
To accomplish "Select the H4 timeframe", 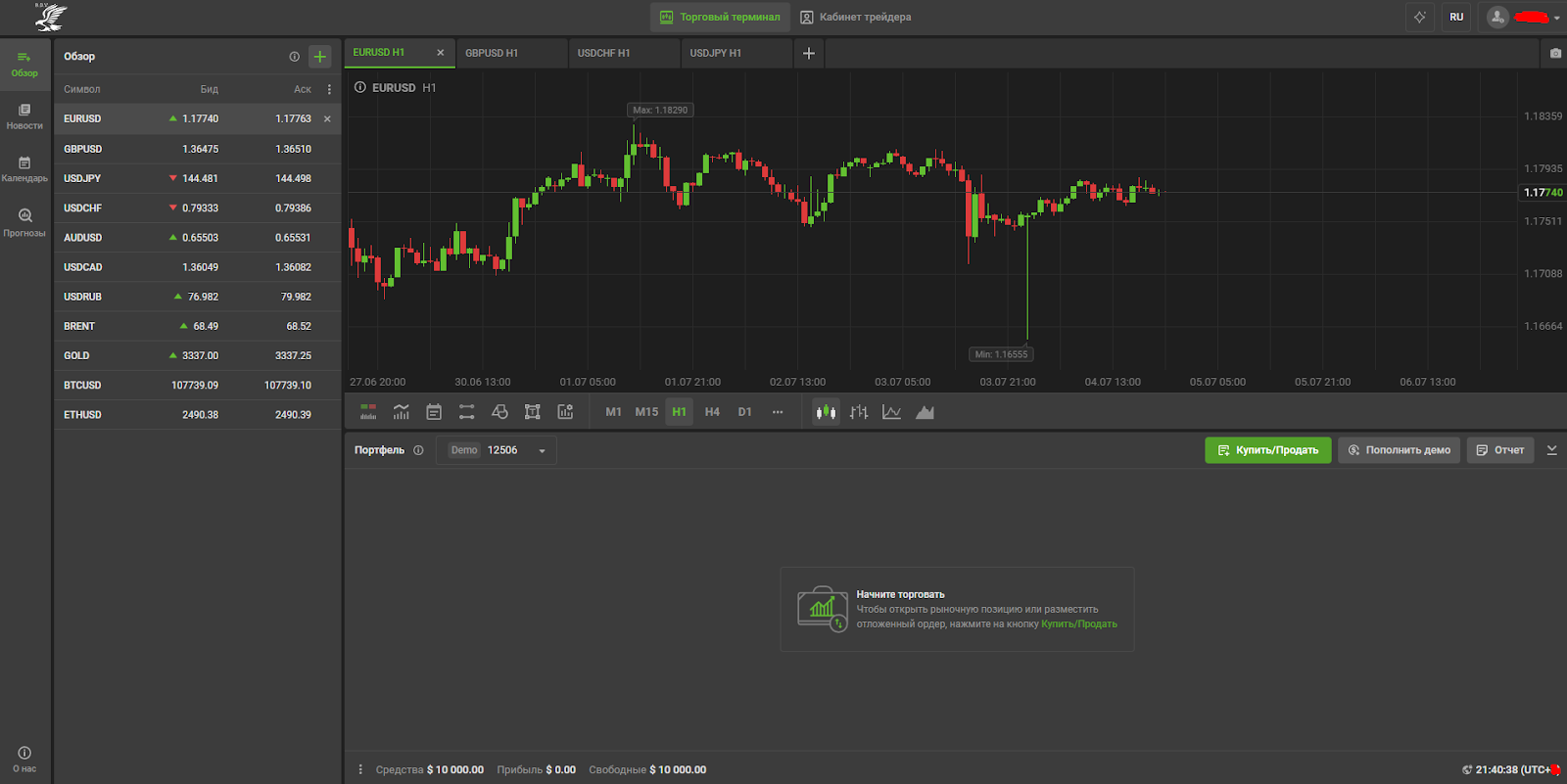I will click(712, 412).
